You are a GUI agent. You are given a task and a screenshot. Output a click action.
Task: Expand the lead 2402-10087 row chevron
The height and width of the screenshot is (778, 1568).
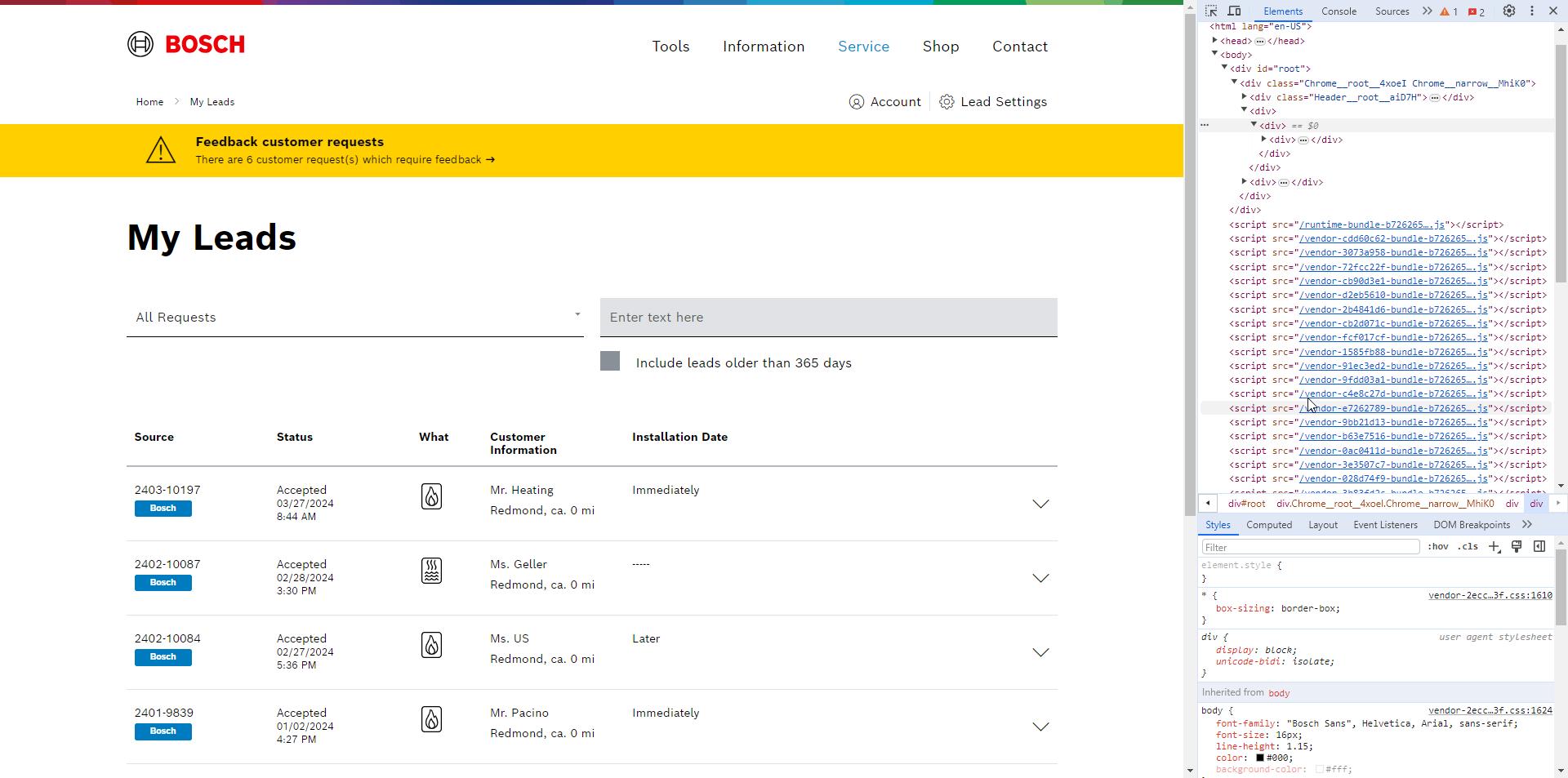tap(1040, 579)
